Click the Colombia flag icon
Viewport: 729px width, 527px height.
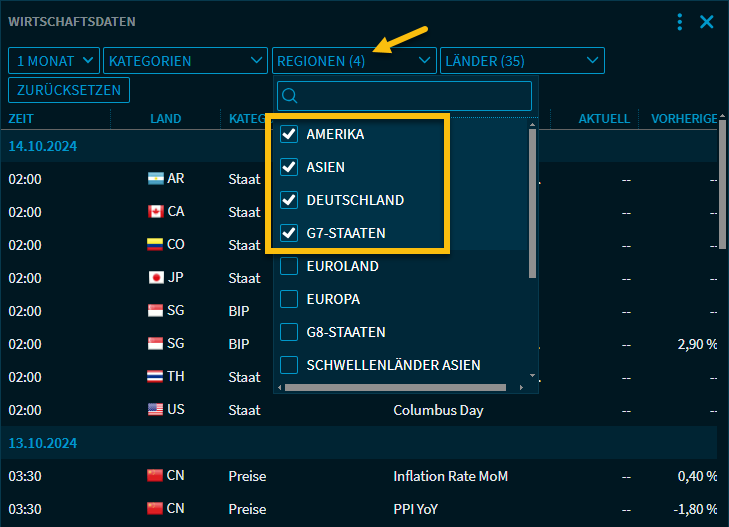coord(155,245)
